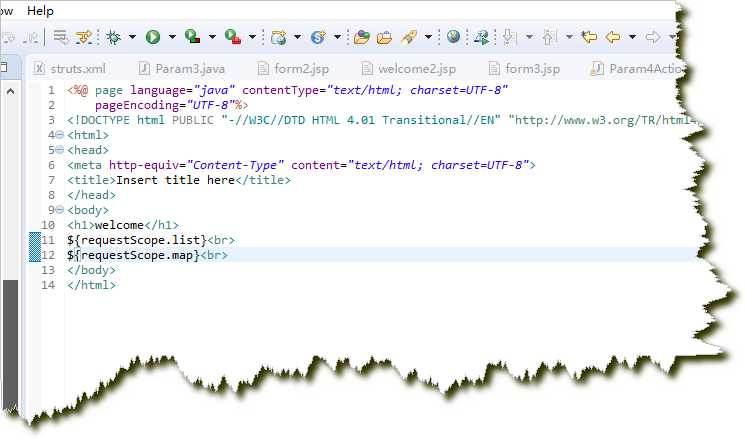Navigate Back with yellow left arrow
Screen dimensions: 745x439
click(613, 37)
